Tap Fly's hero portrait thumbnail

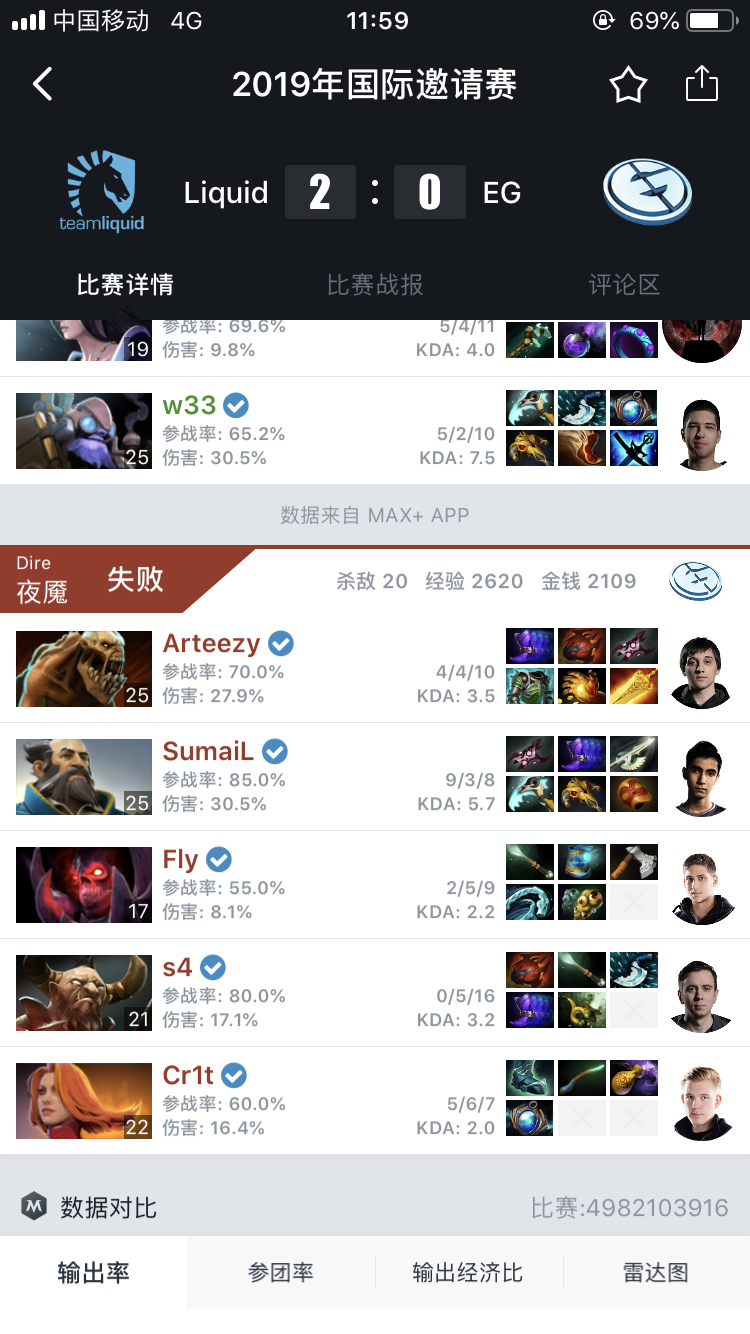(84, 885)
